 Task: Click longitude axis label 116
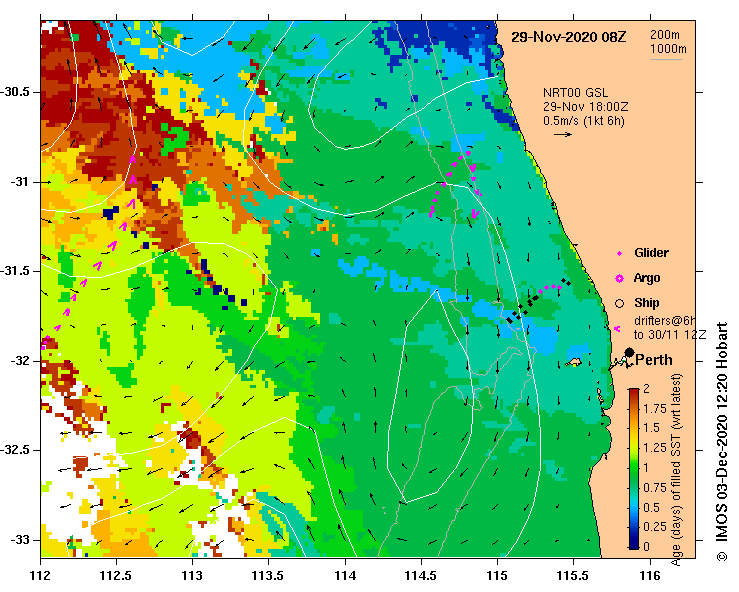click(x=650, y=576)
